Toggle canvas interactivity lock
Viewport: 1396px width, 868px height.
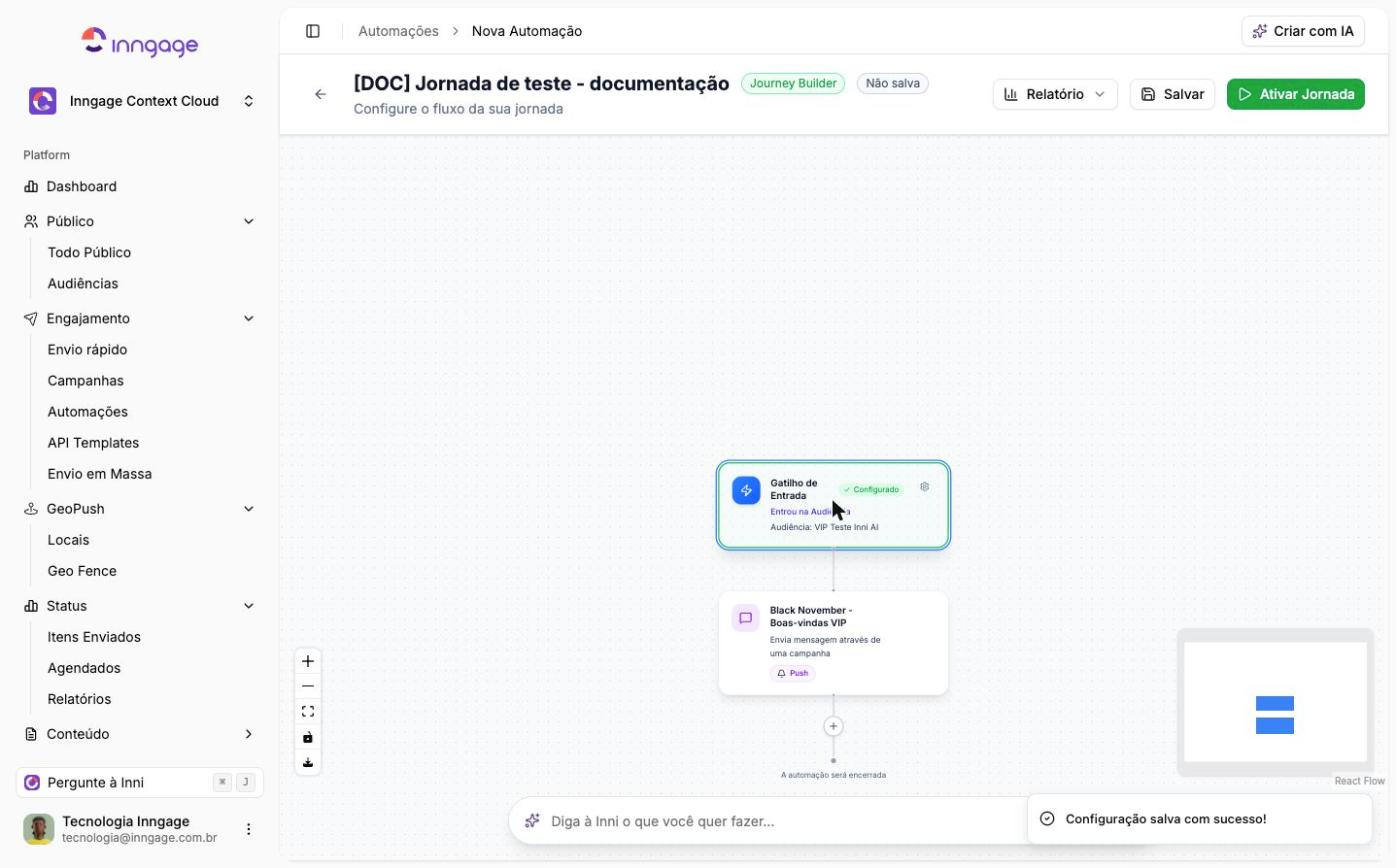coord(308,737)
